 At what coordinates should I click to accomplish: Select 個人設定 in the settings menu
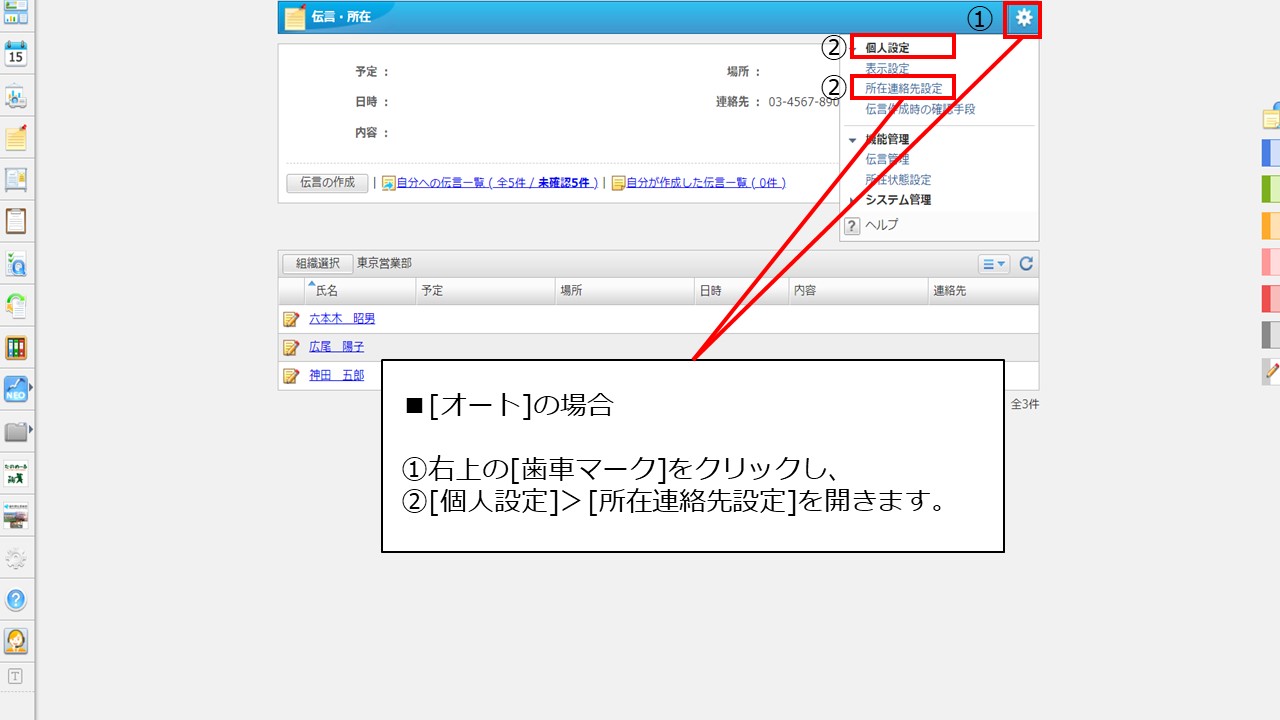887,46
